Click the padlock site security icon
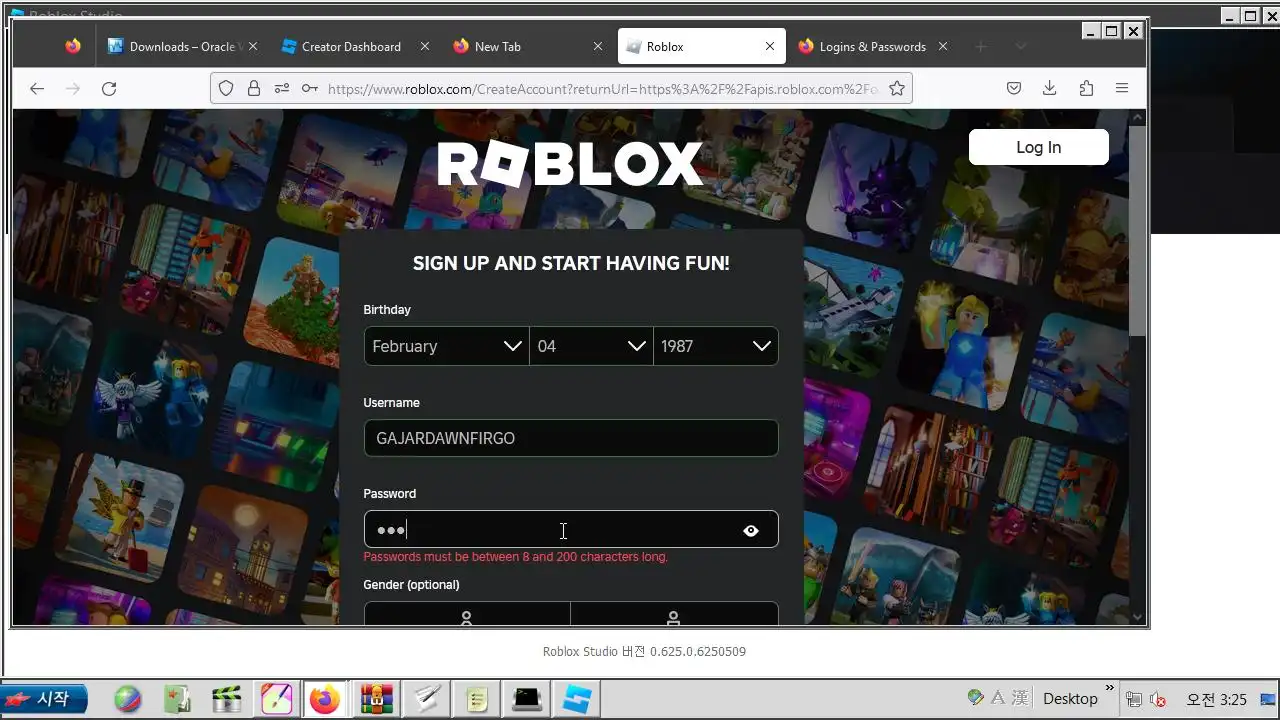Screen dimensions: 1280x720 click(x=254, y=88)
